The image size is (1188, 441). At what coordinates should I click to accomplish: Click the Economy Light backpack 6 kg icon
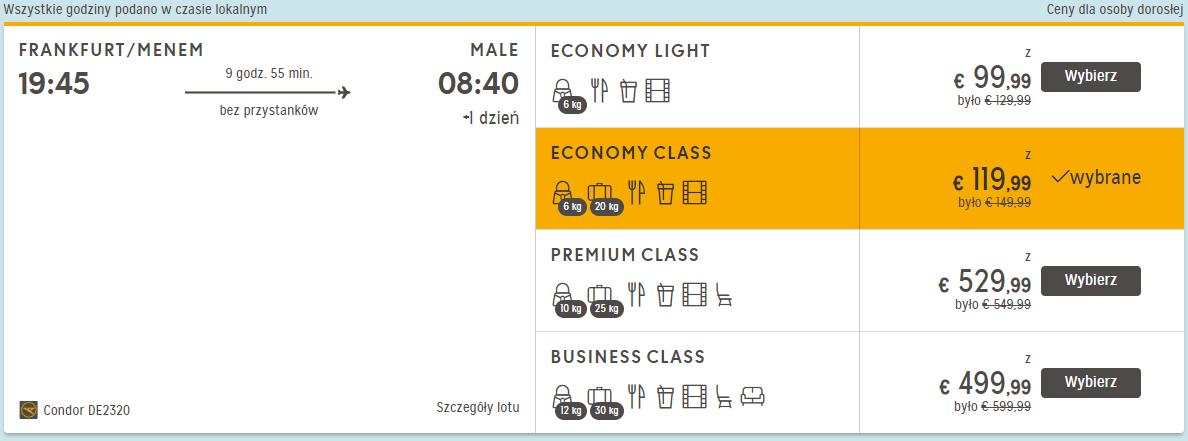(x=567, y=95)
